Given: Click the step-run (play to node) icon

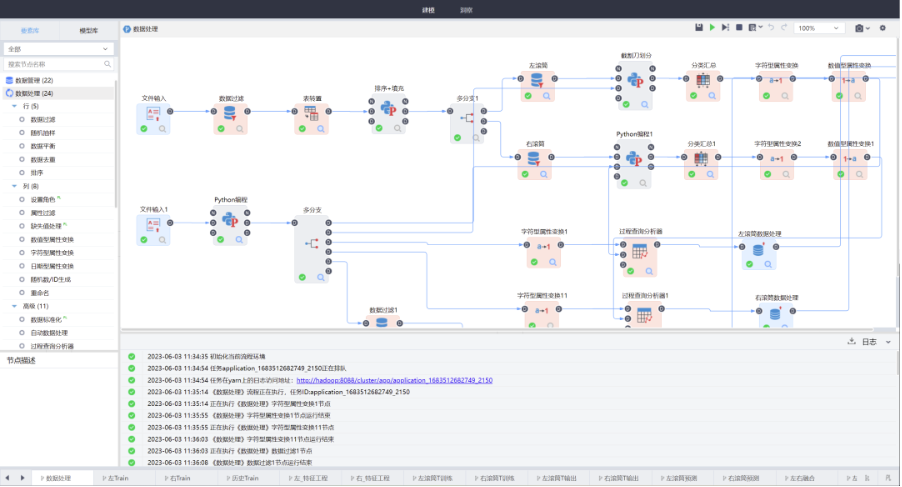Looking at the screenshot, I should coord(725,28).
